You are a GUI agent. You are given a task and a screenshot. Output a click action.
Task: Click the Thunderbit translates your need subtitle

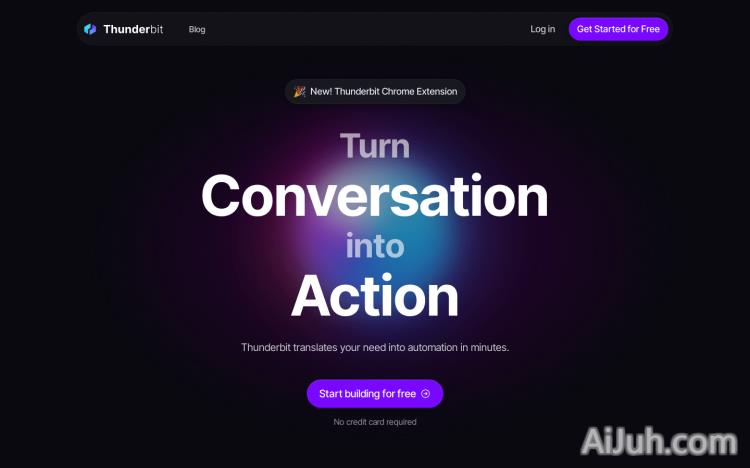coord(375,347)
